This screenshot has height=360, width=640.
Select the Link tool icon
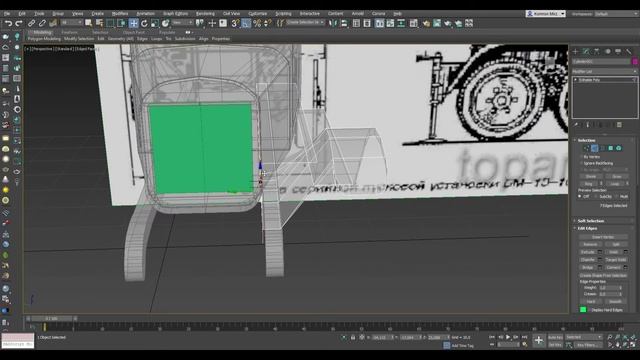coord(31,23)
